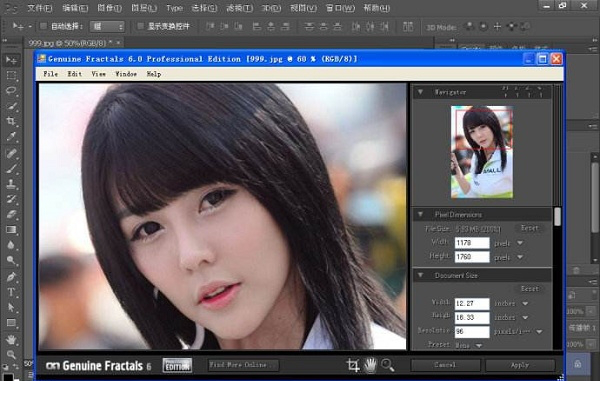Open Document Size Width inches dropdown

point(525,303)
